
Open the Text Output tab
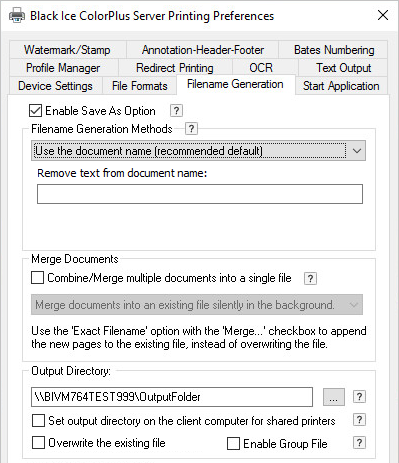pyautogui.click(x=343, y=68)
